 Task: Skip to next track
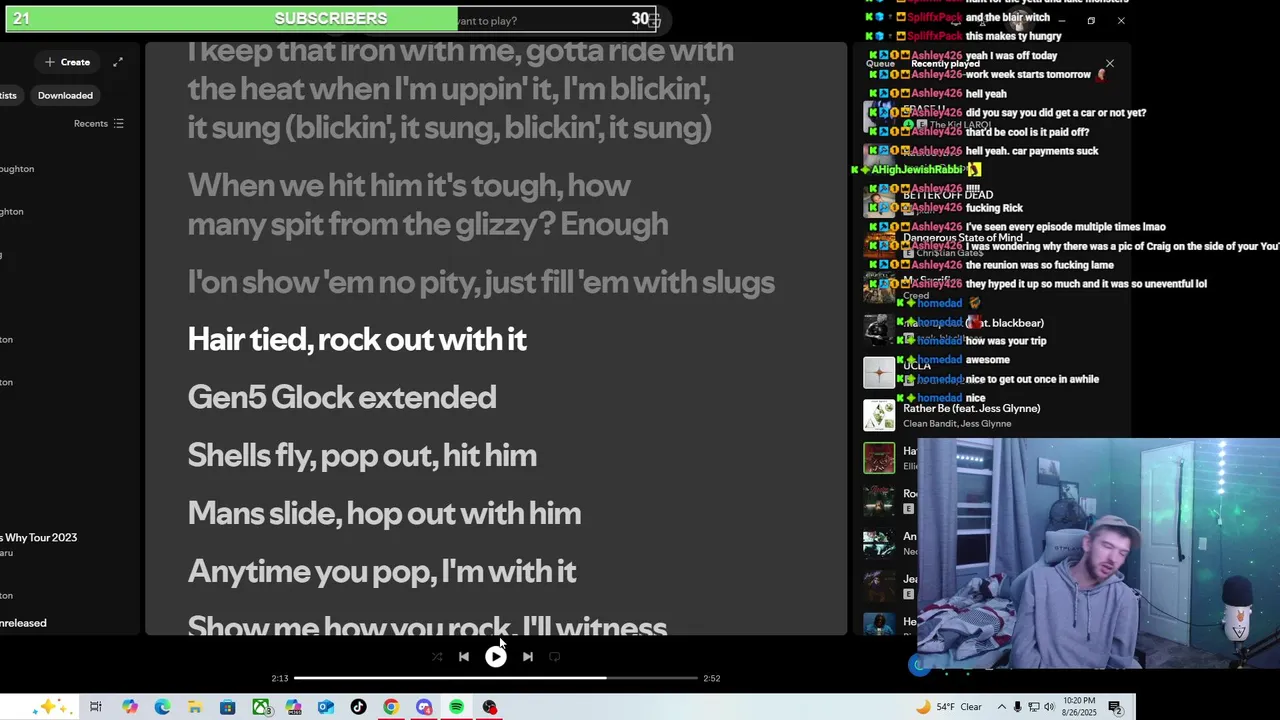point(528,657)
